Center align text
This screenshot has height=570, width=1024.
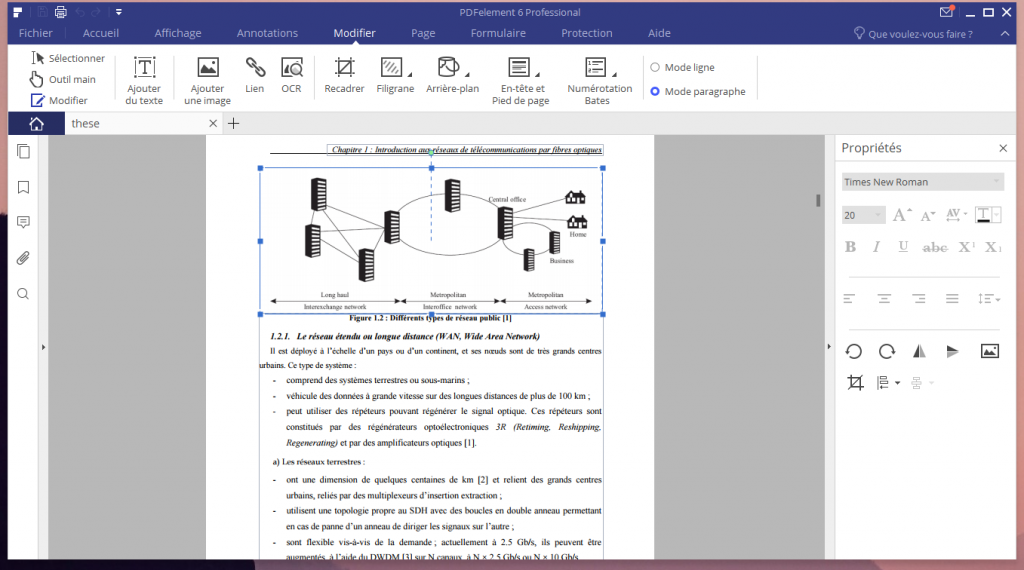pos(884,298)
